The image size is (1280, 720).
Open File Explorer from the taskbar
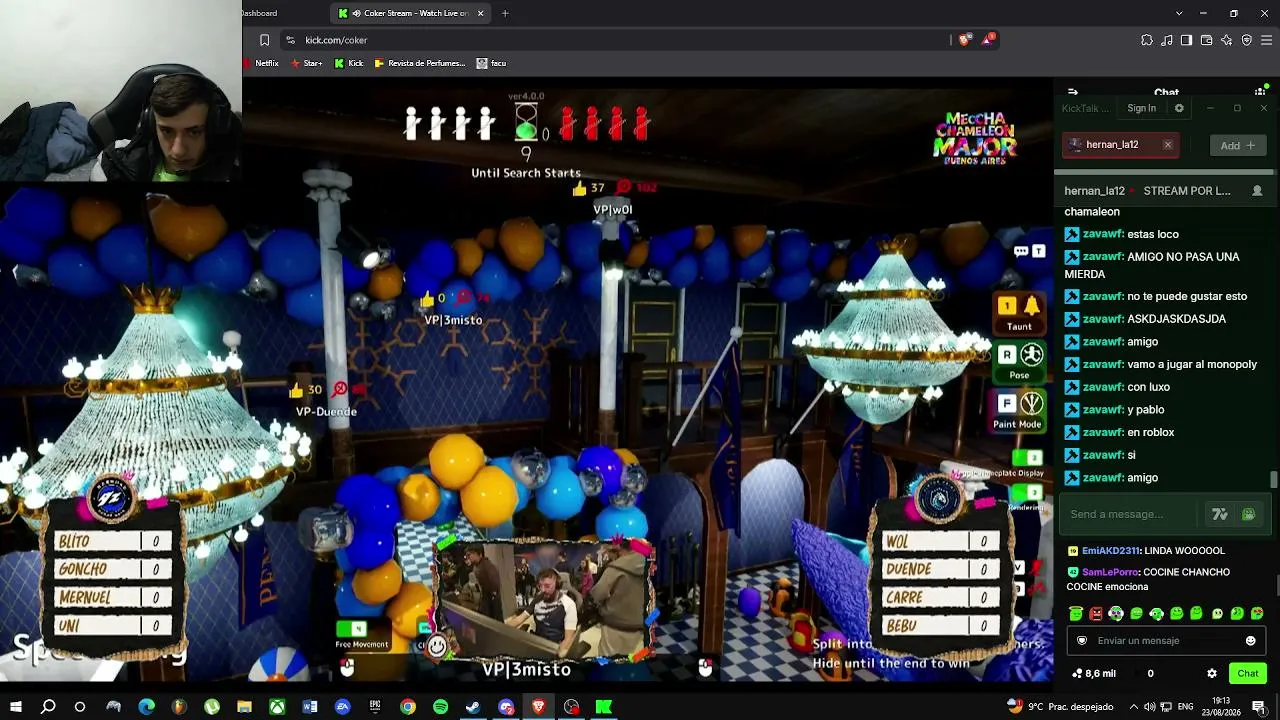pyautogui.click(x=244, y=707)
